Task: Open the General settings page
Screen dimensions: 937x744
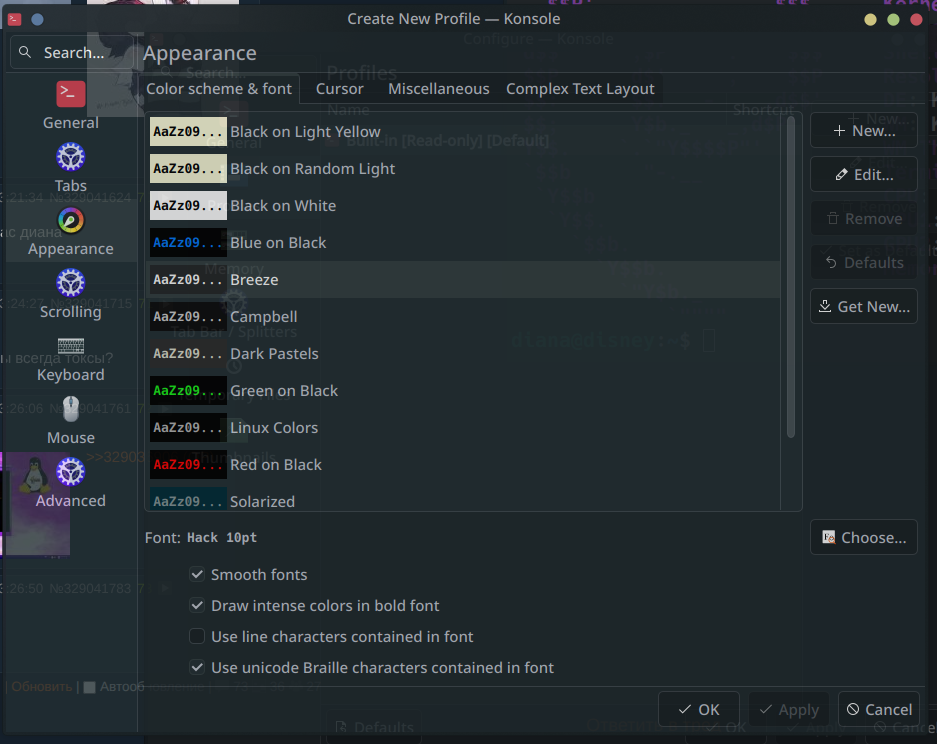Action: coord(71,106)
